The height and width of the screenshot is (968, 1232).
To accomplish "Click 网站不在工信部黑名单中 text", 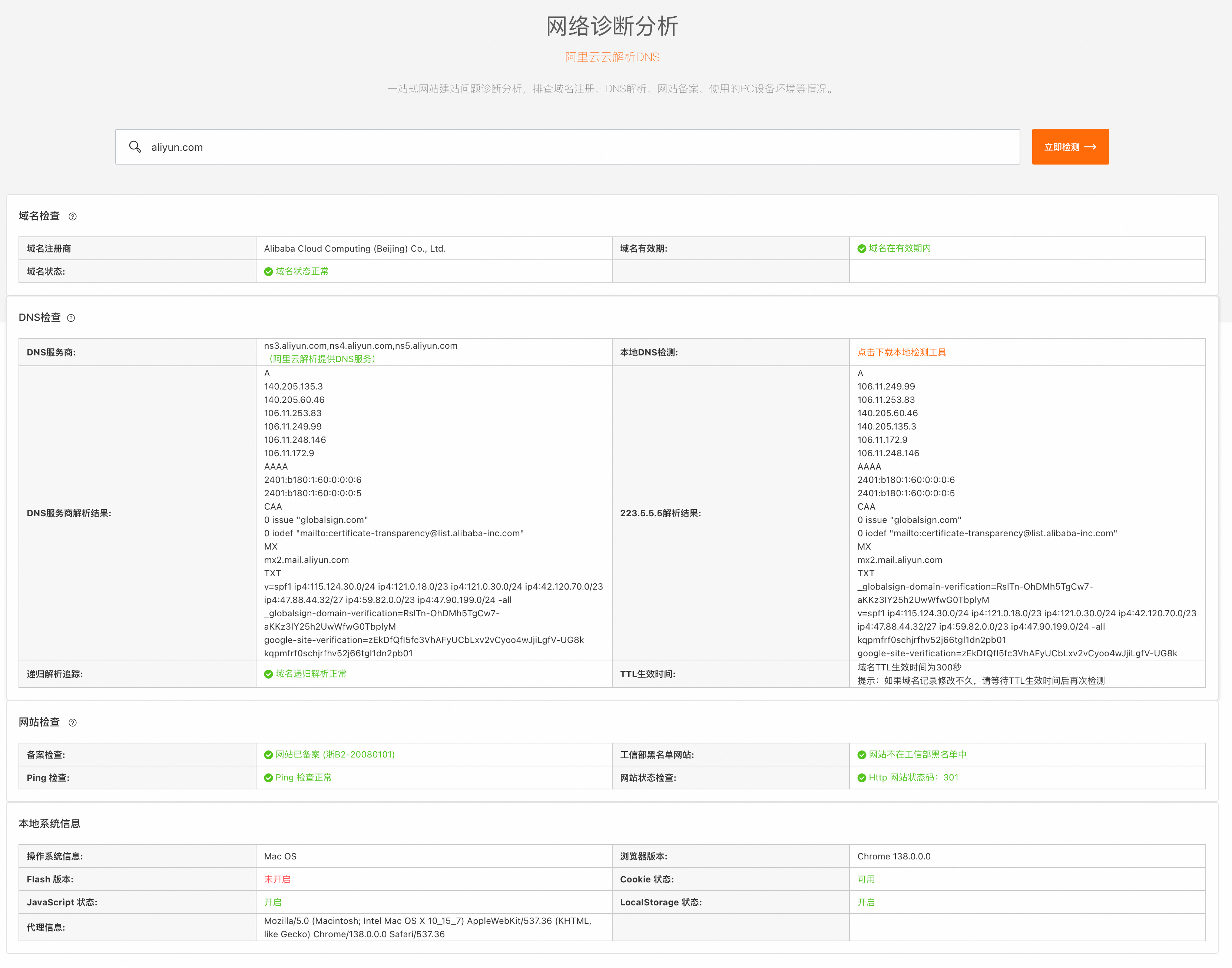I will (917, 754).
